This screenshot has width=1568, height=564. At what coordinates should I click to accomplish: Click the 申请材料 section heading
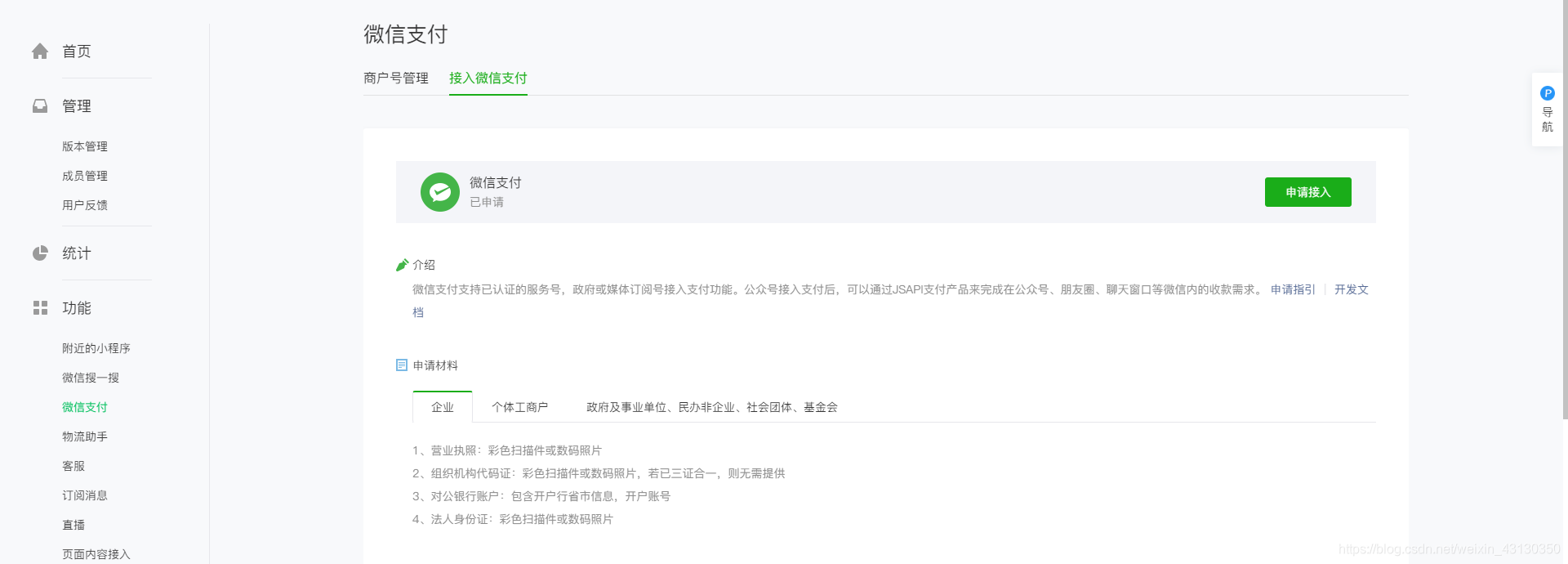coord(435,365)
